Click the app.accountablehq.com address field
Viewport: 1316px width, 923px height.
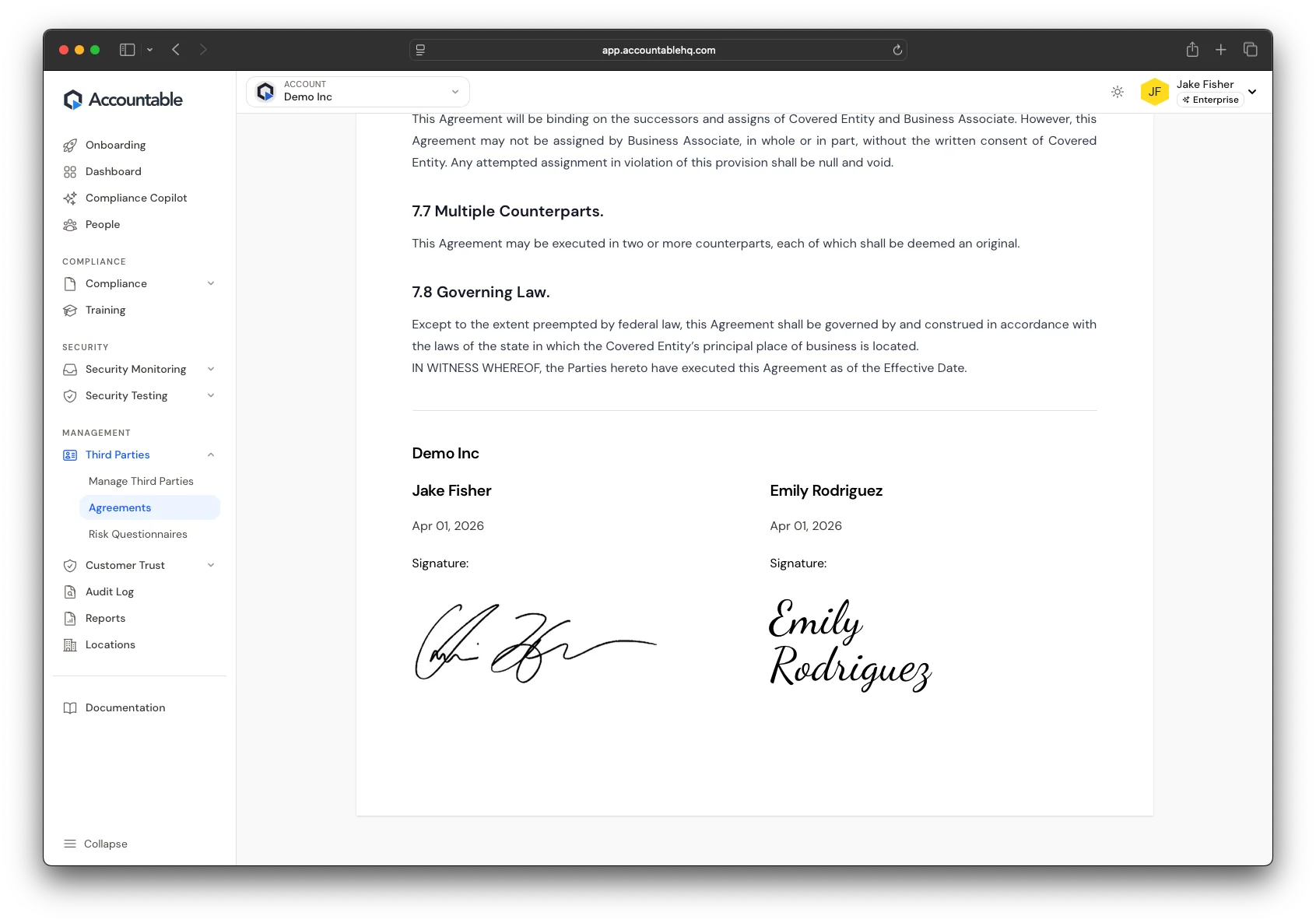tap(658, 50)
